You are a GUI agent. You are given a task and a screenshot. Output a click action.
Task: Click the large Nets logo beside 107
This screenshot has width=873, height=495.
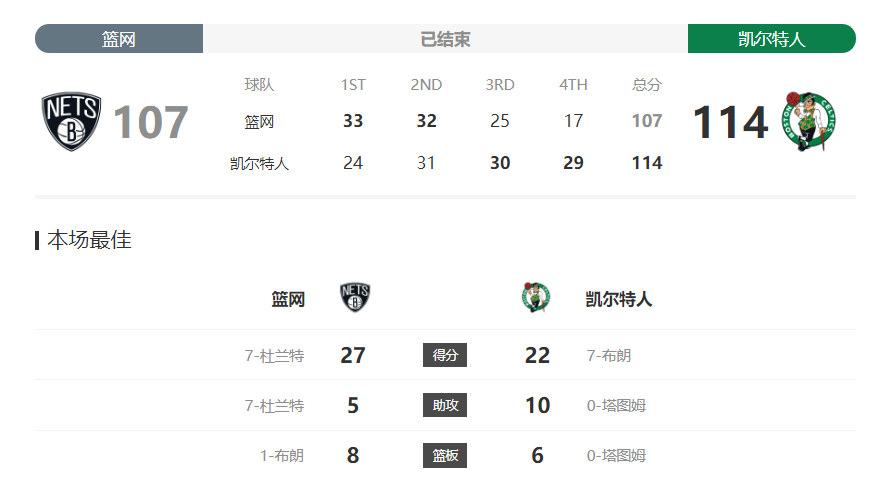pos(71,121)
